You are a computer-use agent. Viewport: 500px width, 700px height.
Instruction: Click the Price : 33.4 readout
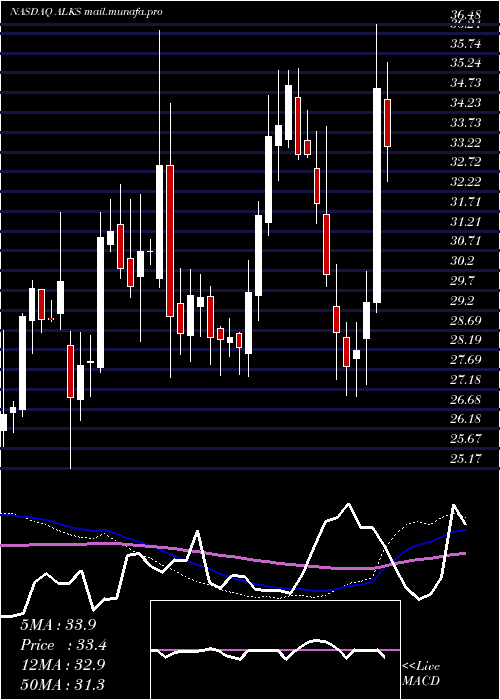(x=63, y=645)
